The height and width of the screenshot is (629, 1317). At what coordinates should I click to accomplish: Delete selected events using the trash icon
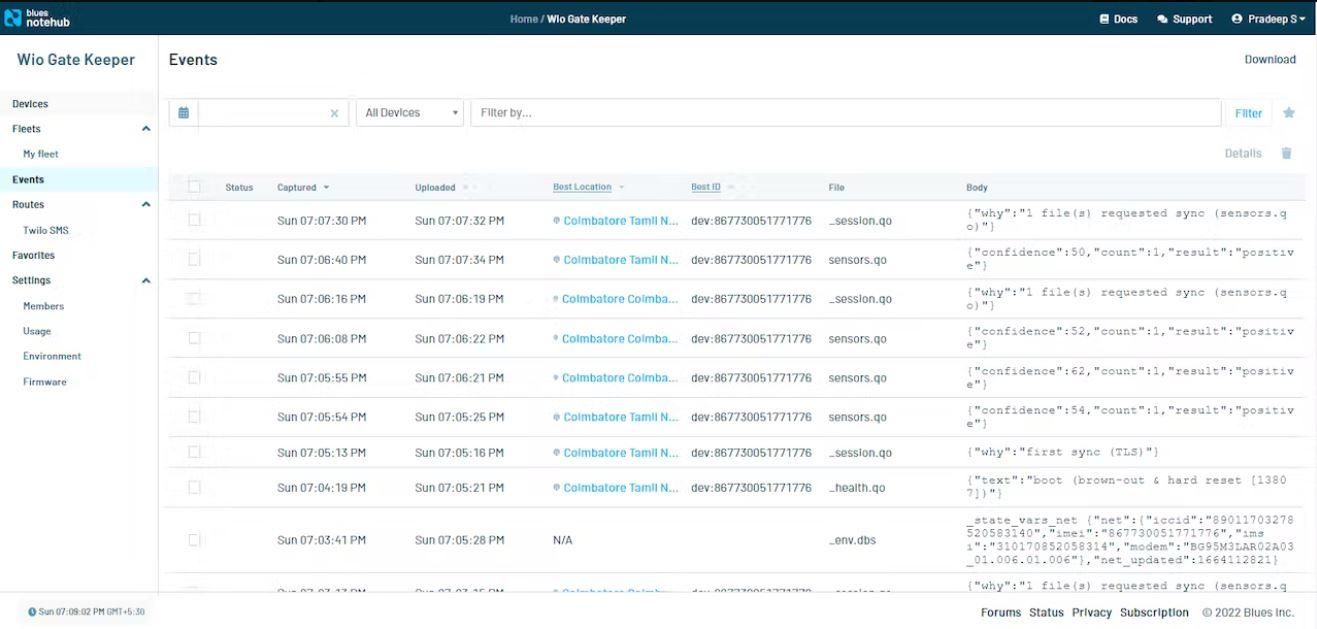1287,152
